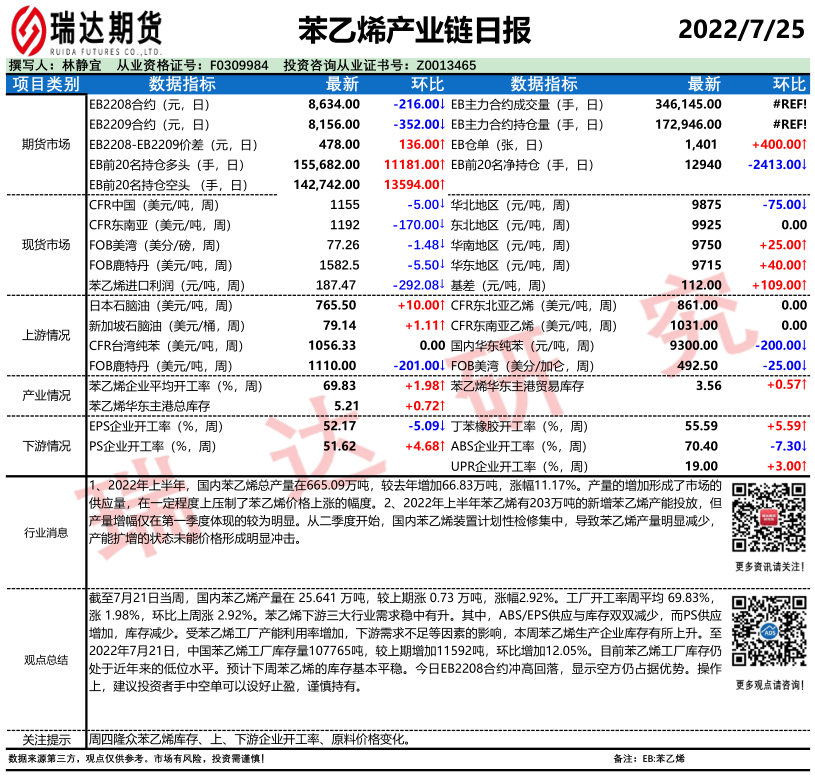
Task: Click the 行业消息 section label
Action: (45, 533)
